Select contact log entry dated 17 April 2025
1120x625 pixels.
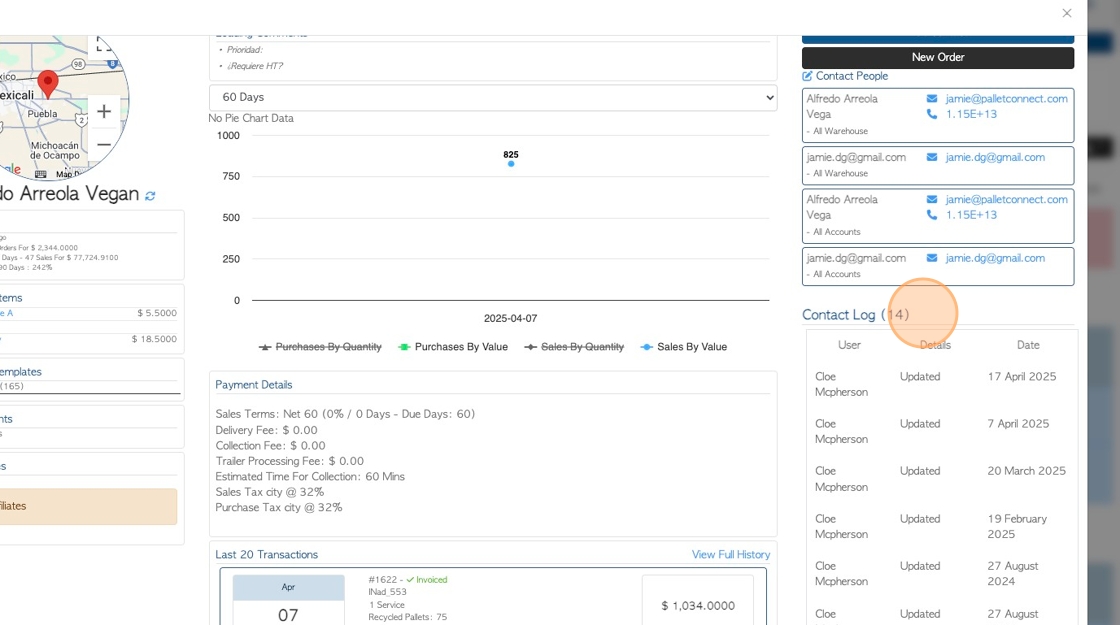[940, 384]
